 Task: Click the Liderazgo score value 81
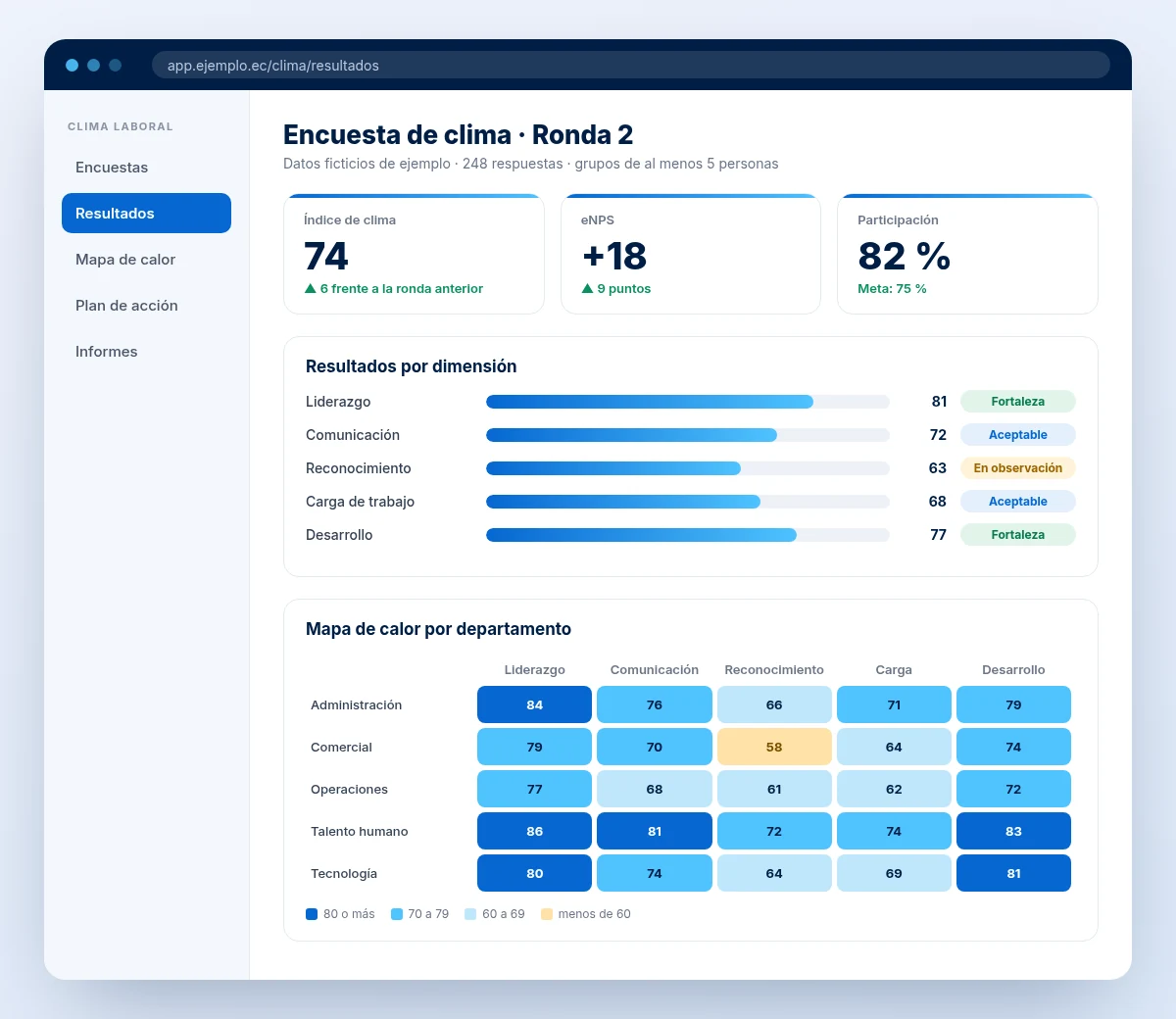click(939, 402)
